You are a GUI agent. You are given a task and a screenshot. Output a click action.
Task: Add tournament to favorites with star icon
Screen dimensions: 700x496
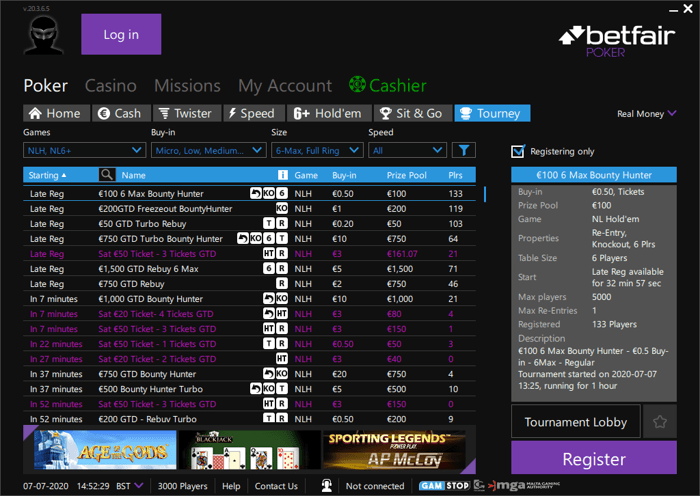(659, 421)
